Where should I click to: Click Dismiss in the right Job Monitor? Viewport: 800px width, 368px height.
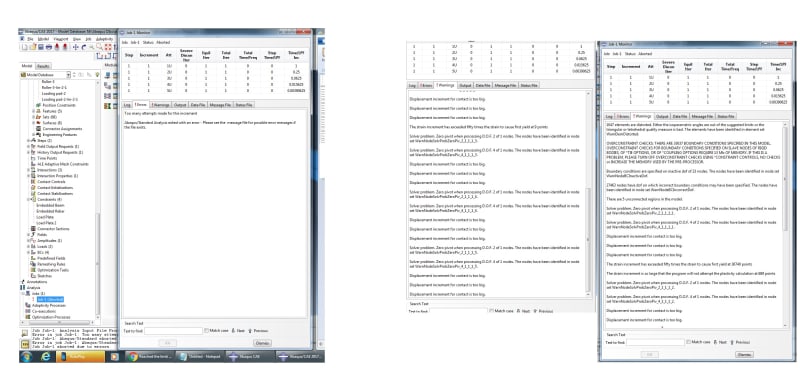[744, 355]
